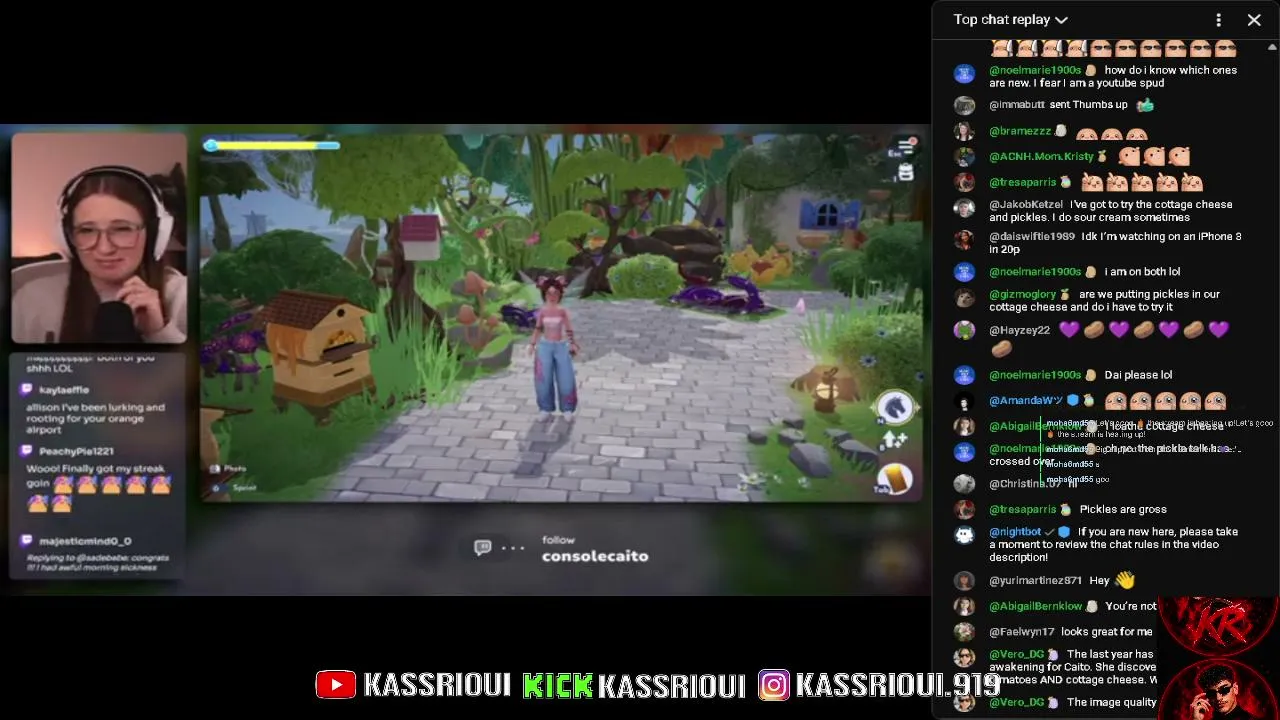Viewport: 1280px width, 720px height.
Task: Select the PeachyPie1221 username in stream chat
Action: (x=77, y=451)
